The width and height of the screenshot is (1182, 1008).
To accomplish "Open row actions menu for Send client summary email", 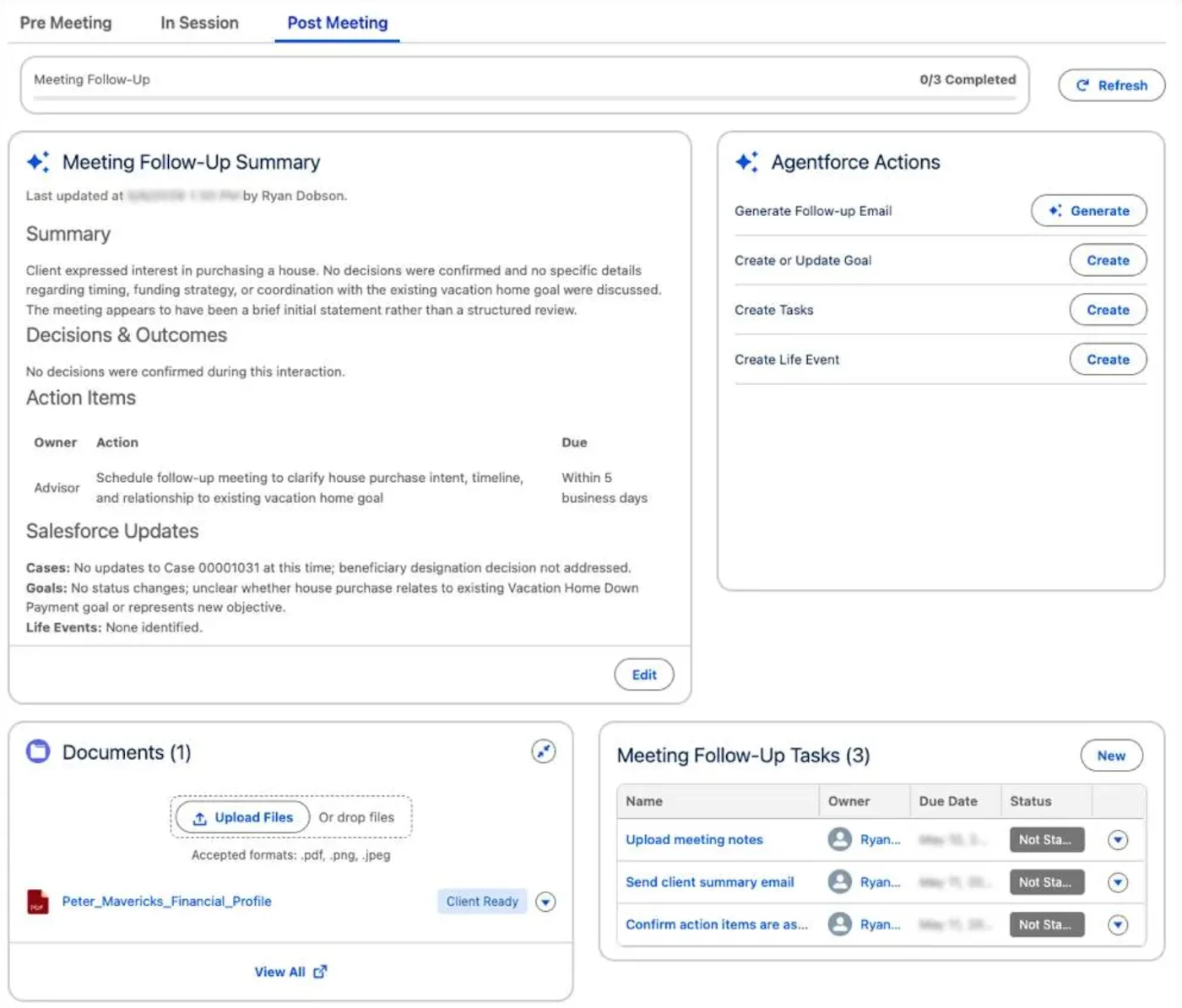I will 1118,883.
